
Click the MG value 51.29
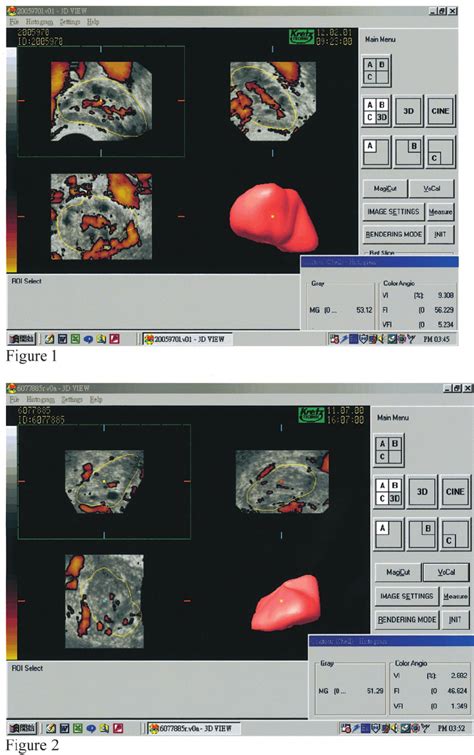click(x=375, y=690)
